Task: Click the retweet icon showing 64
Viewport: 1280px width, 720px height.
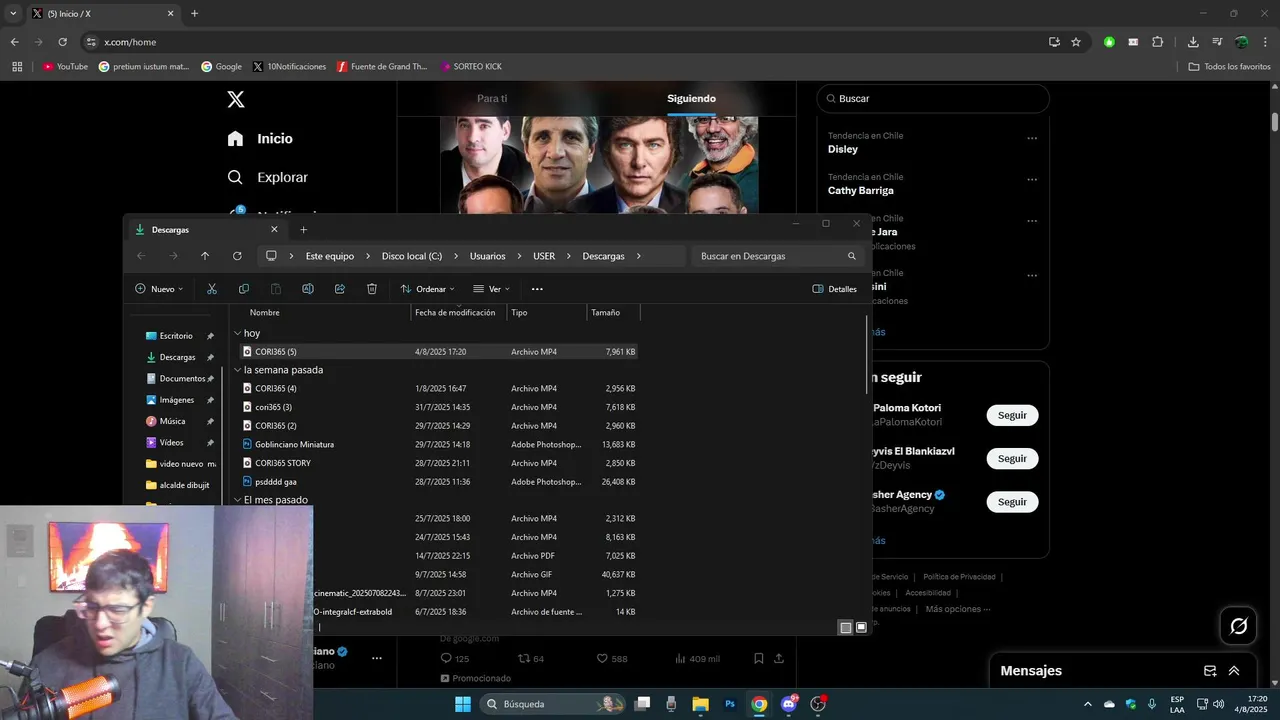Action: pos(523,658)
